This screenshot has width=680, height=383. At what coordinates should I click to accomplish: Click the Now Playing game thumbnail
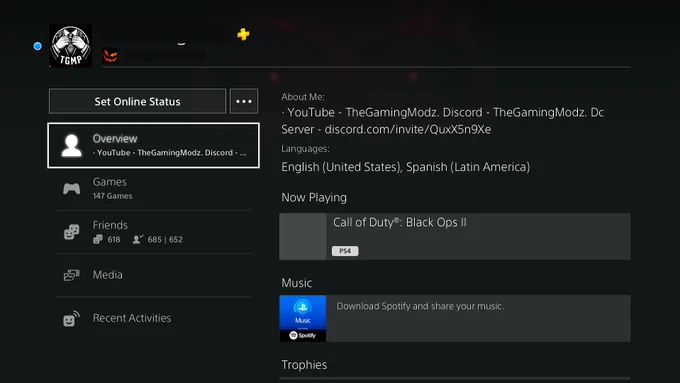coord(303,236)
